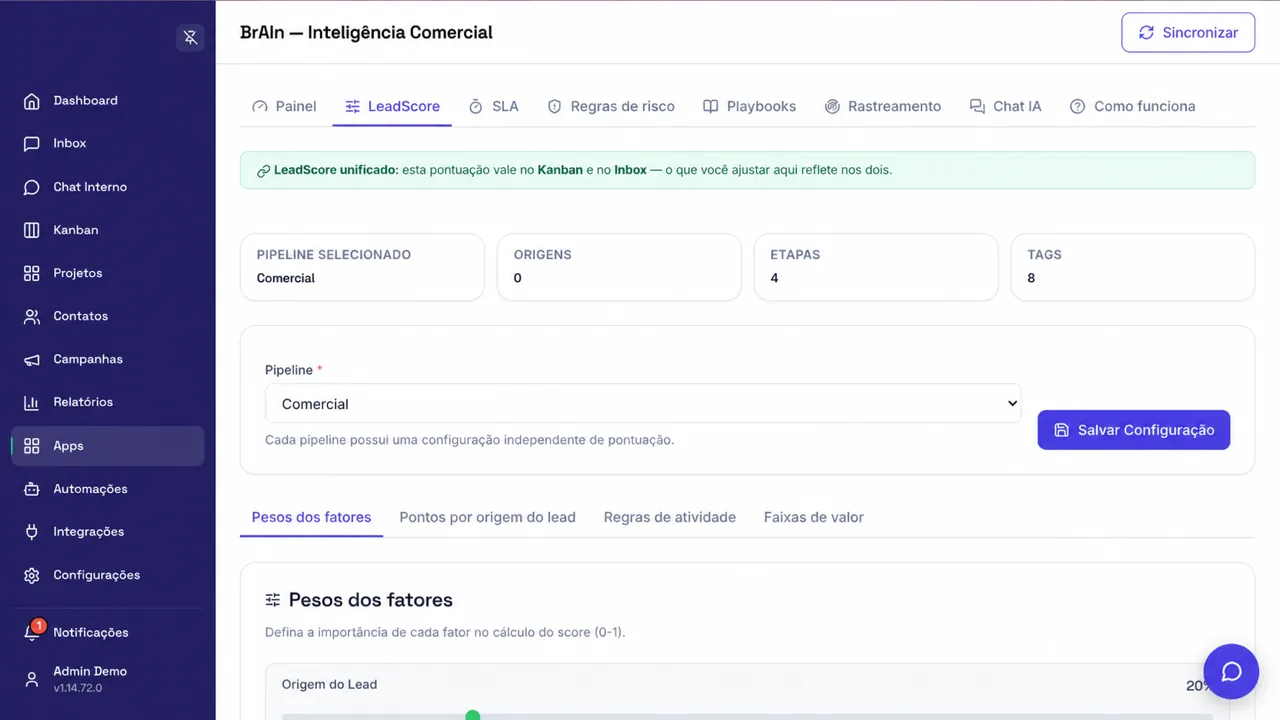
Task: Click the Etapas count card
Action: point(876,267)
